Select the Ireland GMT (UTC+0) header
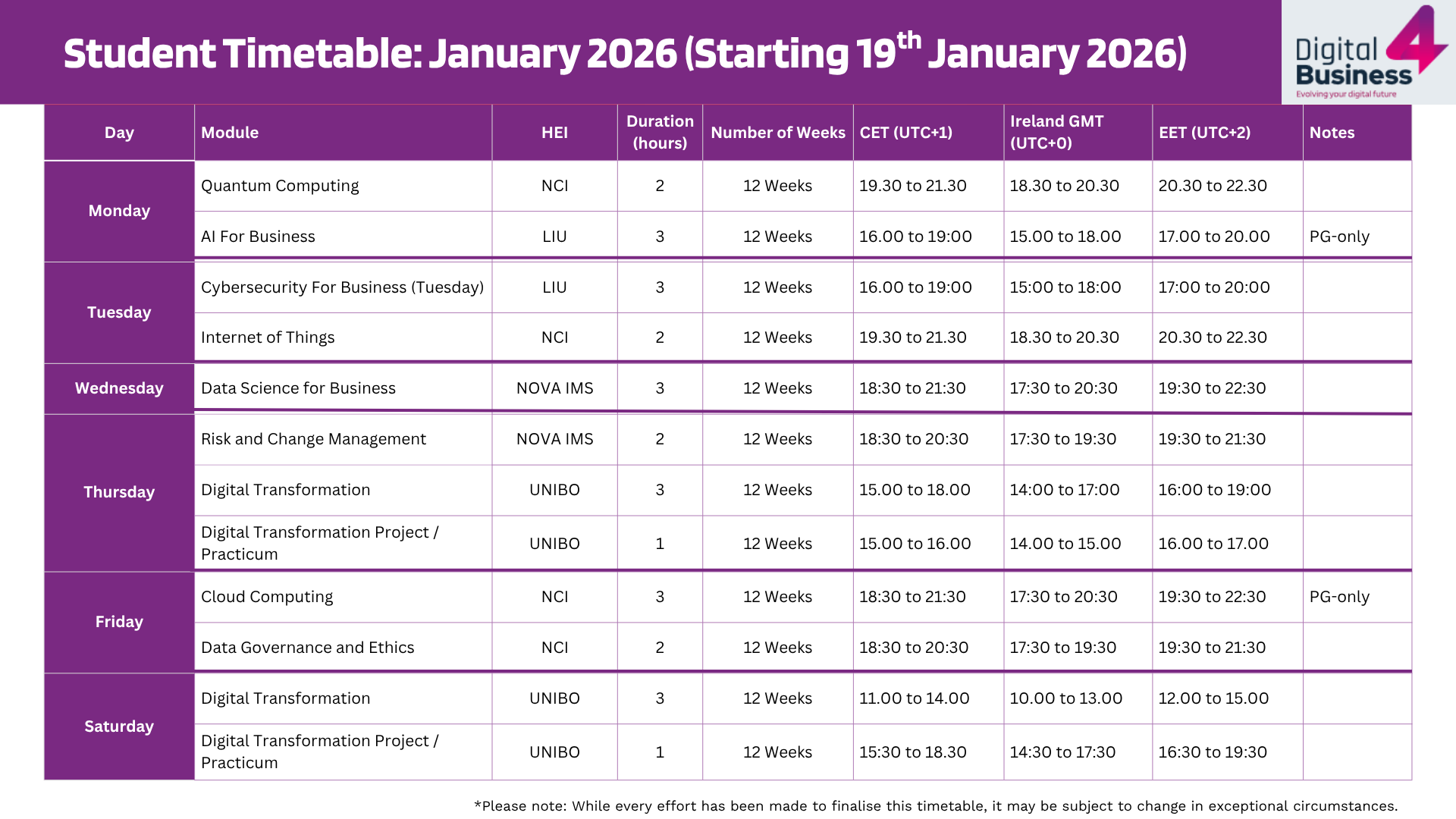The image size is (1456, 819). point(1056,133)
